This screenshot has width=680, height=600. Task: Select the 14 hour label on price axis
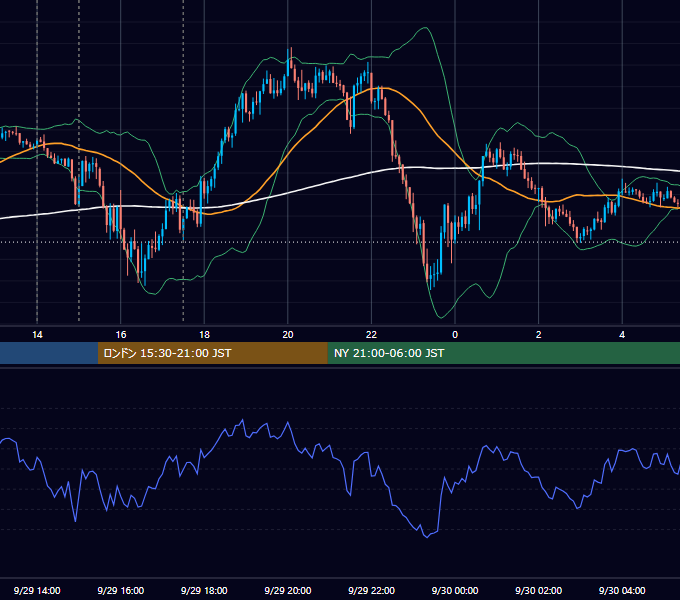(37, 335)
